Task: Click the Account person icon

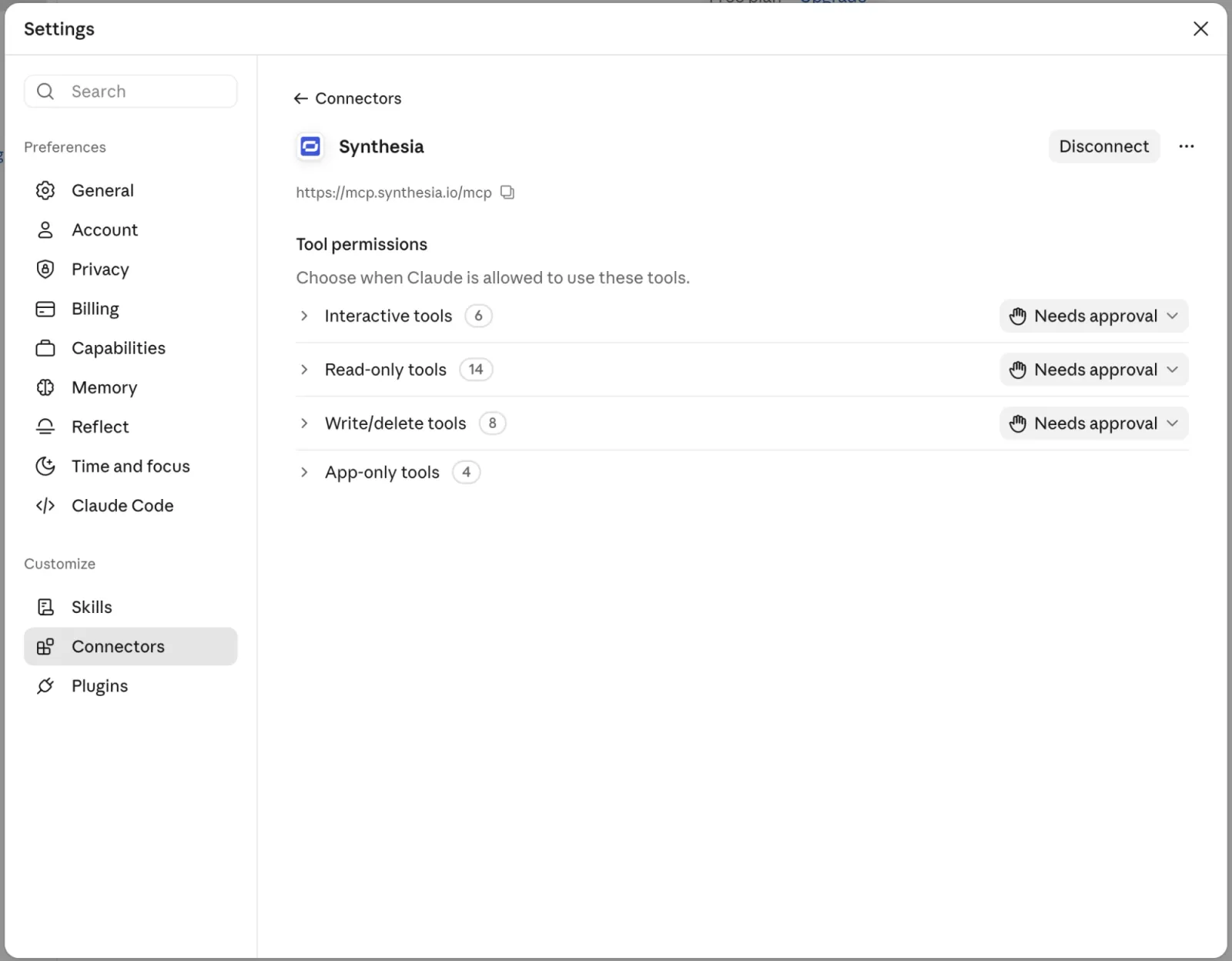Action: coord(45,229)
